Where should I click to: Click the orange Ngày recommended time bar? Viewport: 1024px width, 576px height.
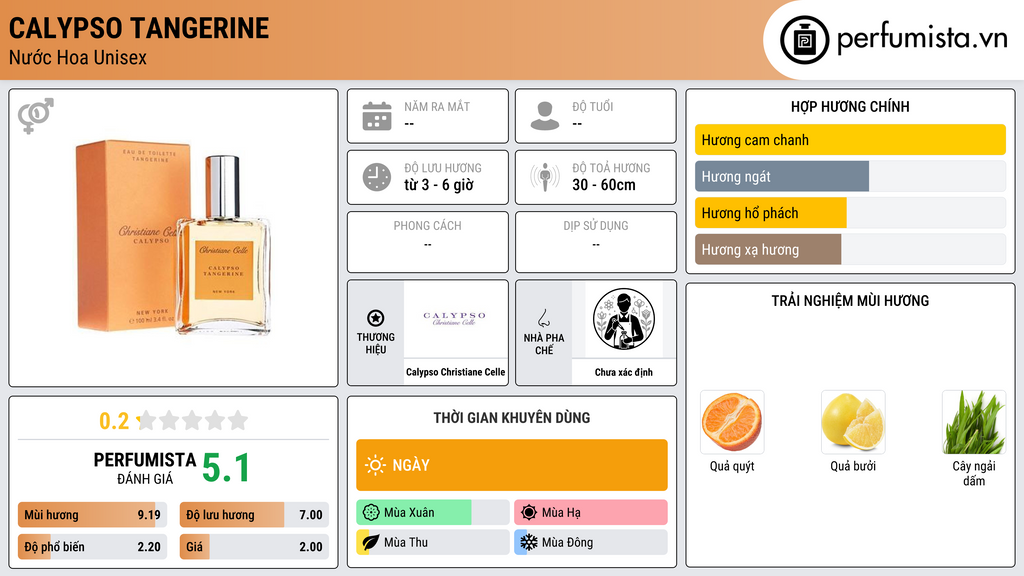pos(512,465)
